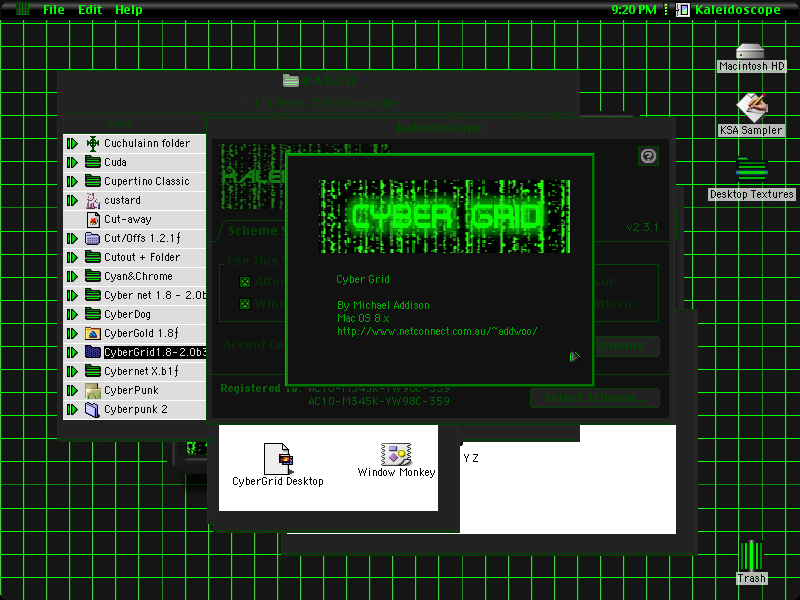Click the Kaleidoscope help question mark icon
The height and width of the screenshot is (600, 800).
click(x=648, y=156)
